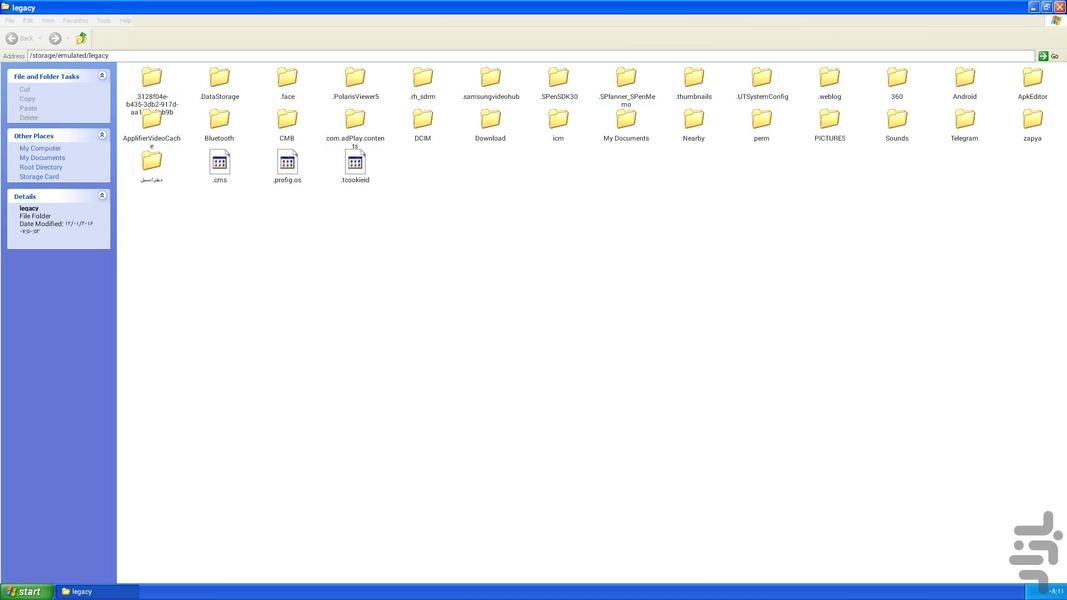
Task: Open the .profig.os file
Action: tap(287, 162)
